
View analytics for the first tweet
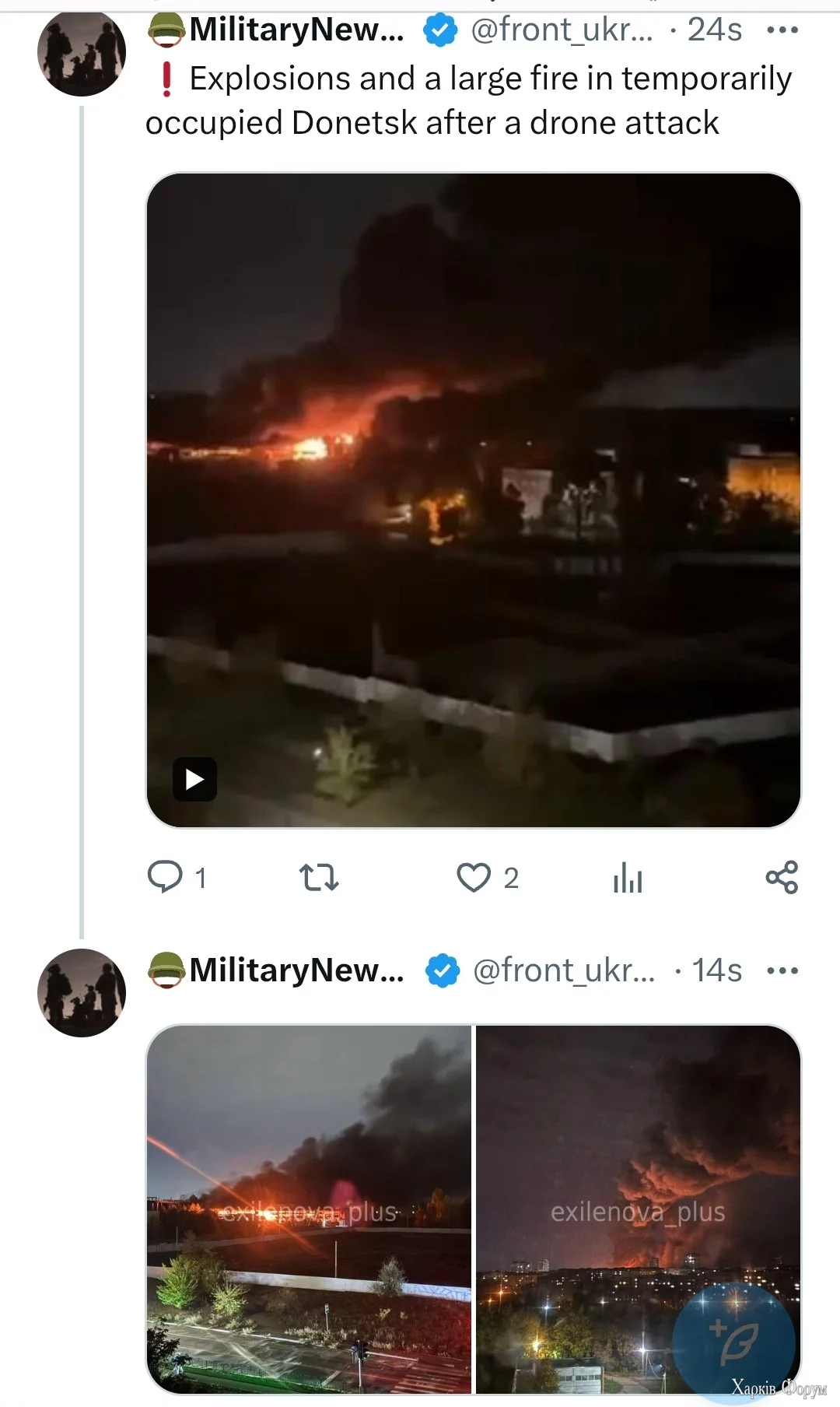628,879
